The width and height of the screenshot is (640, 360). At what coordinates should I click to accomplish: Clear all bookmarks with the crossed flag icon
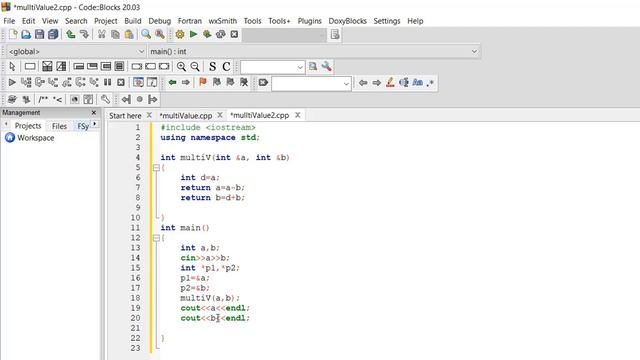click(x=244, y=82)
